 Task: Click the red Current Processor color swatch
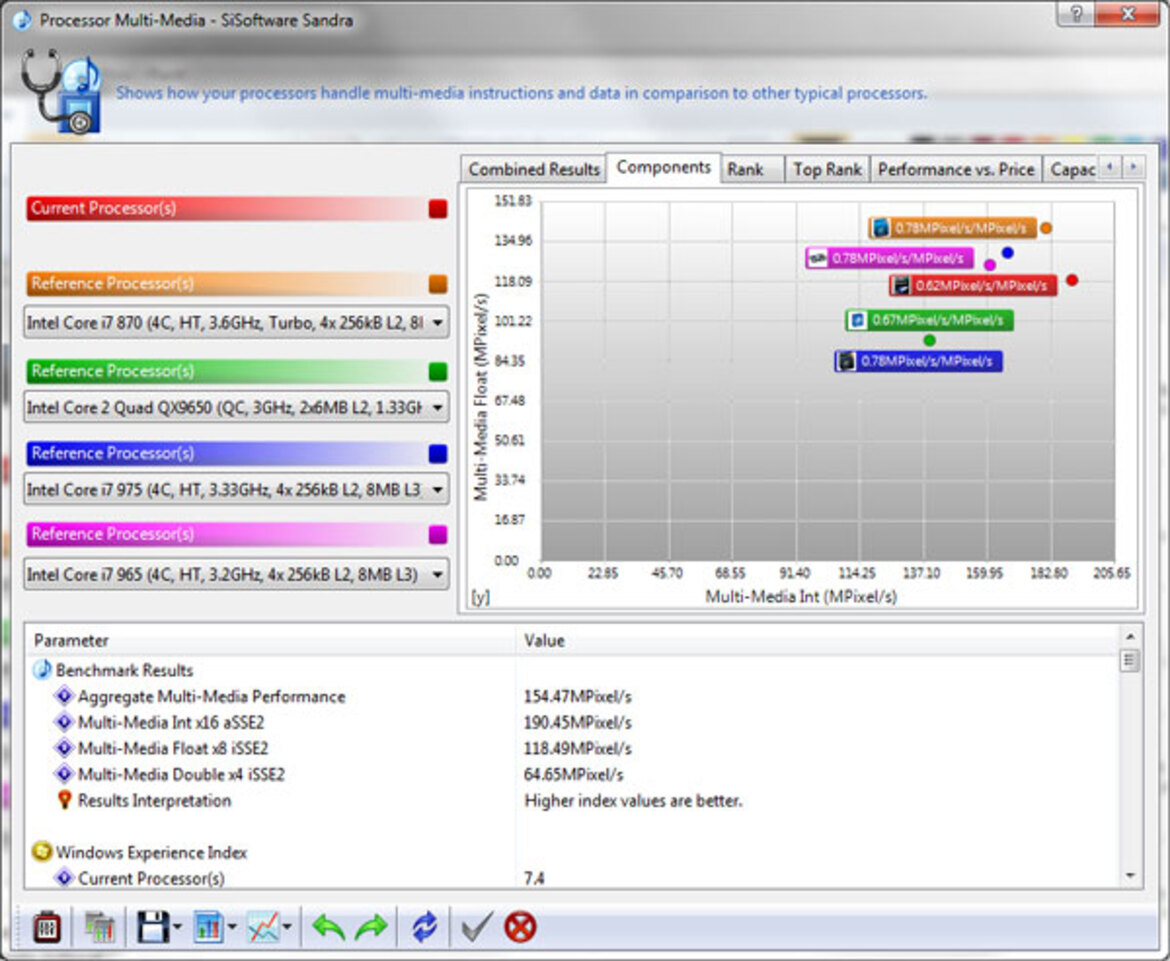click(437, 209)
